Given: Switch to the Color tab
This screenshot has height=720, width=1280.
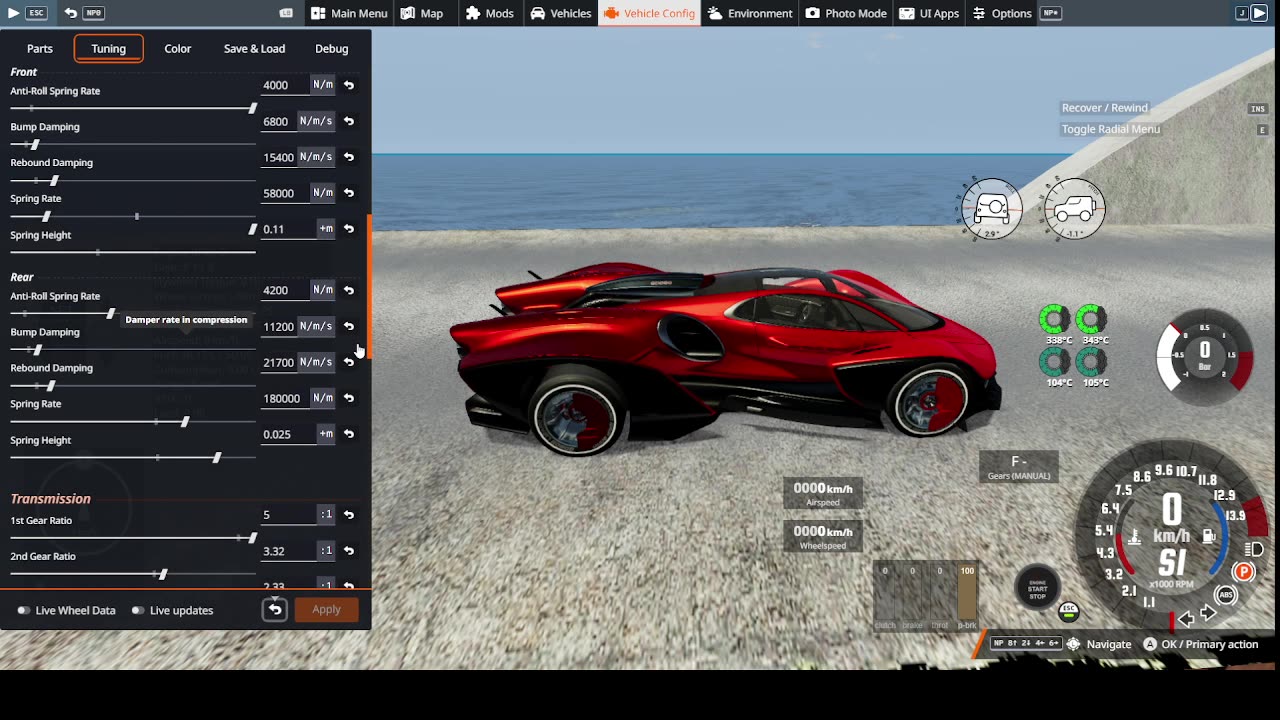Looking at the screenshot, I should pos(178,48).
